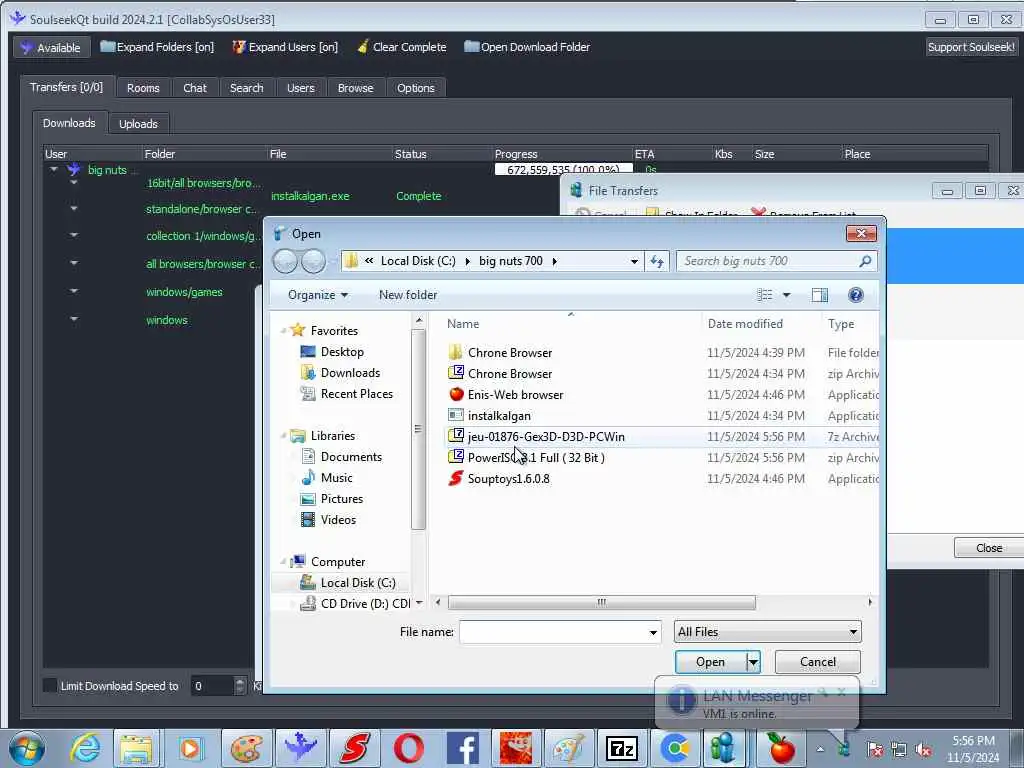Switch to the Options tab
The height and width of the screenshot is (768, 1024).
(415, 88)
